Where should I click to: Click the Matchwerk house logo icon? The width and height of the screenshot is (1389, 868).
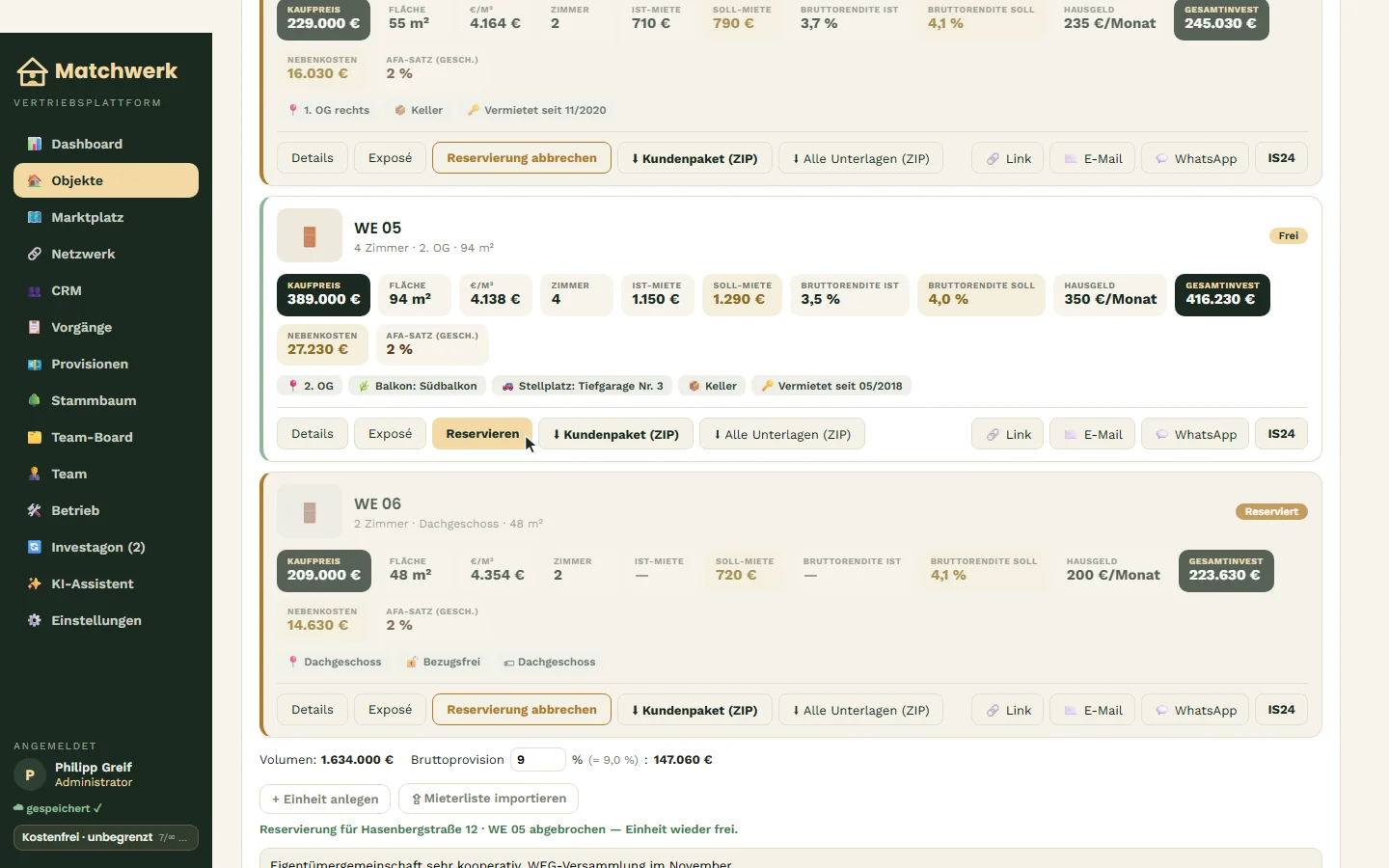click(32, 71)
